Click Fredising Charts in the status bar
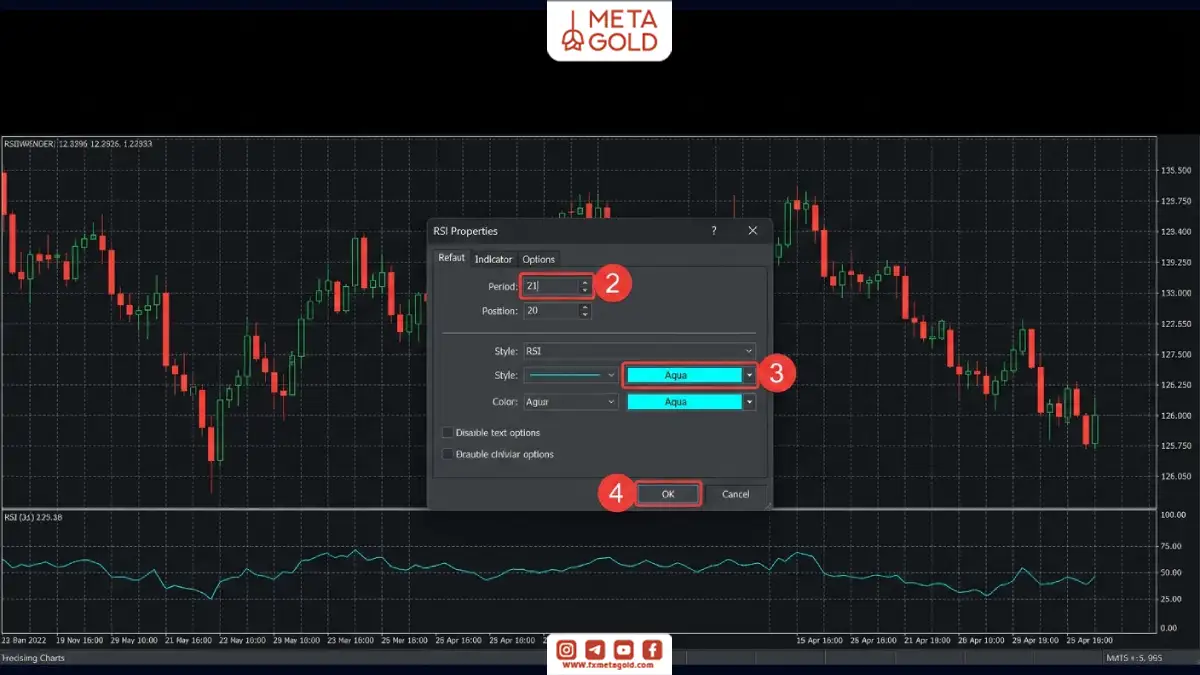The height and width of the screenshot is (675, 1200). coord(32,658)
